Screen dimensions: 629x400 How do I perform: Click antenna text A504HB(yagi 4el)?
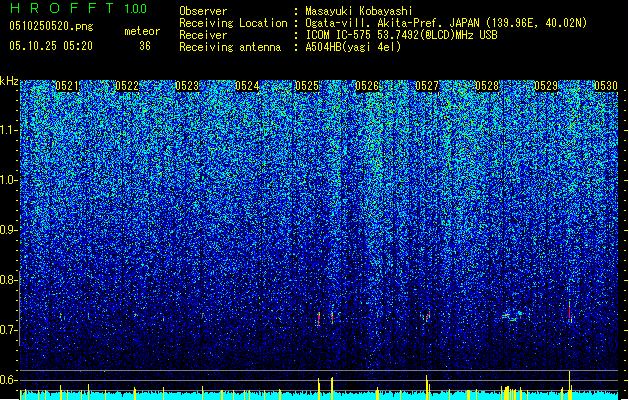point(353,47)
